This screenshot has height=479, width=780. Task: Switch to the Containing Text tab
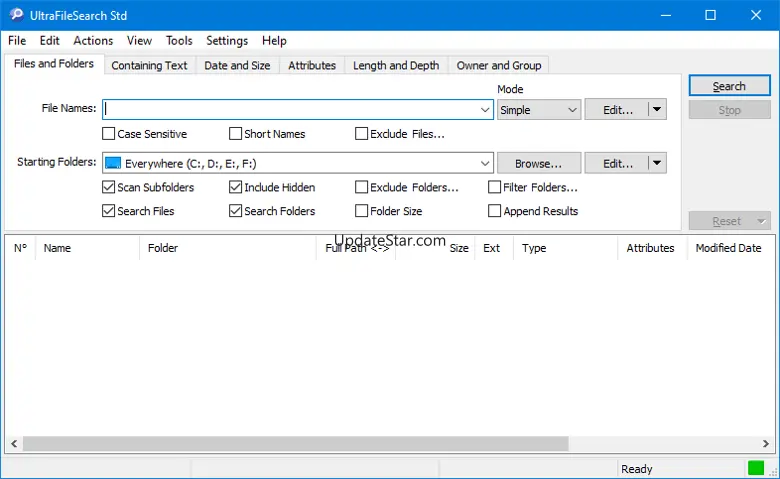coord(149,66)
